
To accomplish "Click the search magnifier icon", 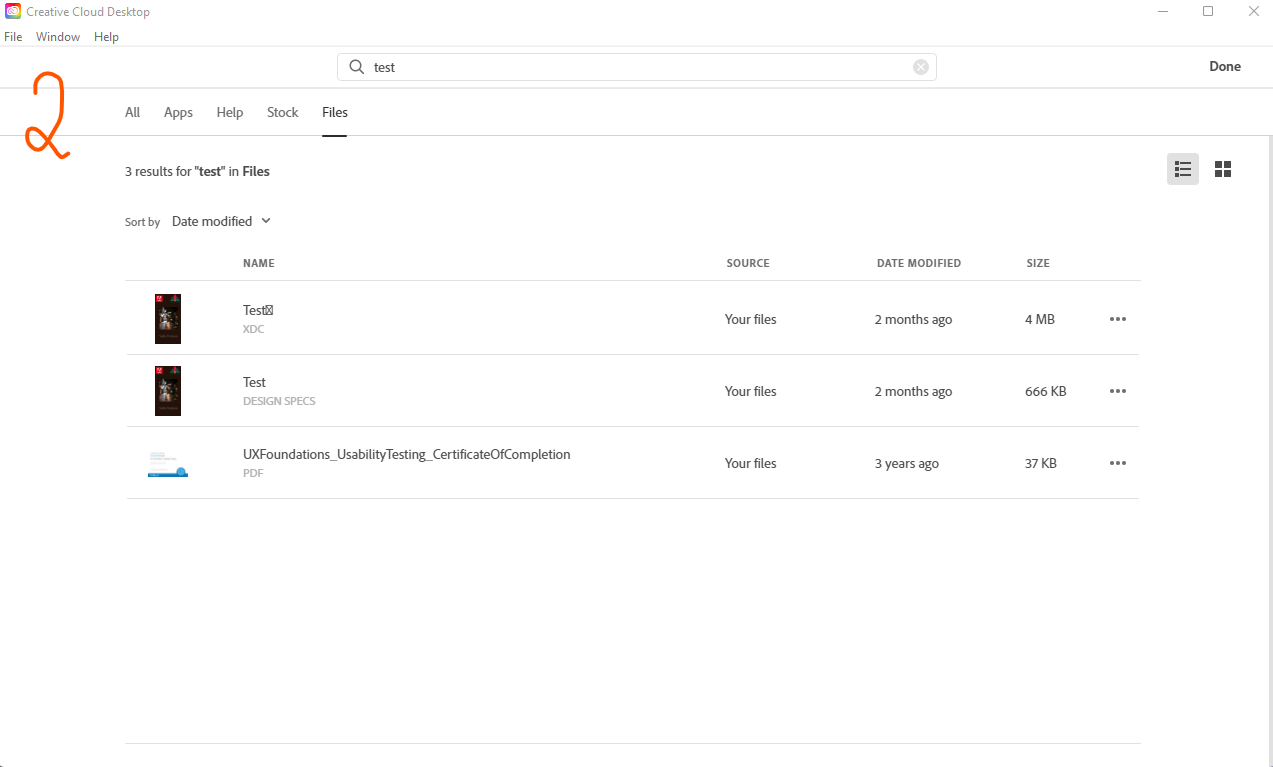I will tap(357, 66).
